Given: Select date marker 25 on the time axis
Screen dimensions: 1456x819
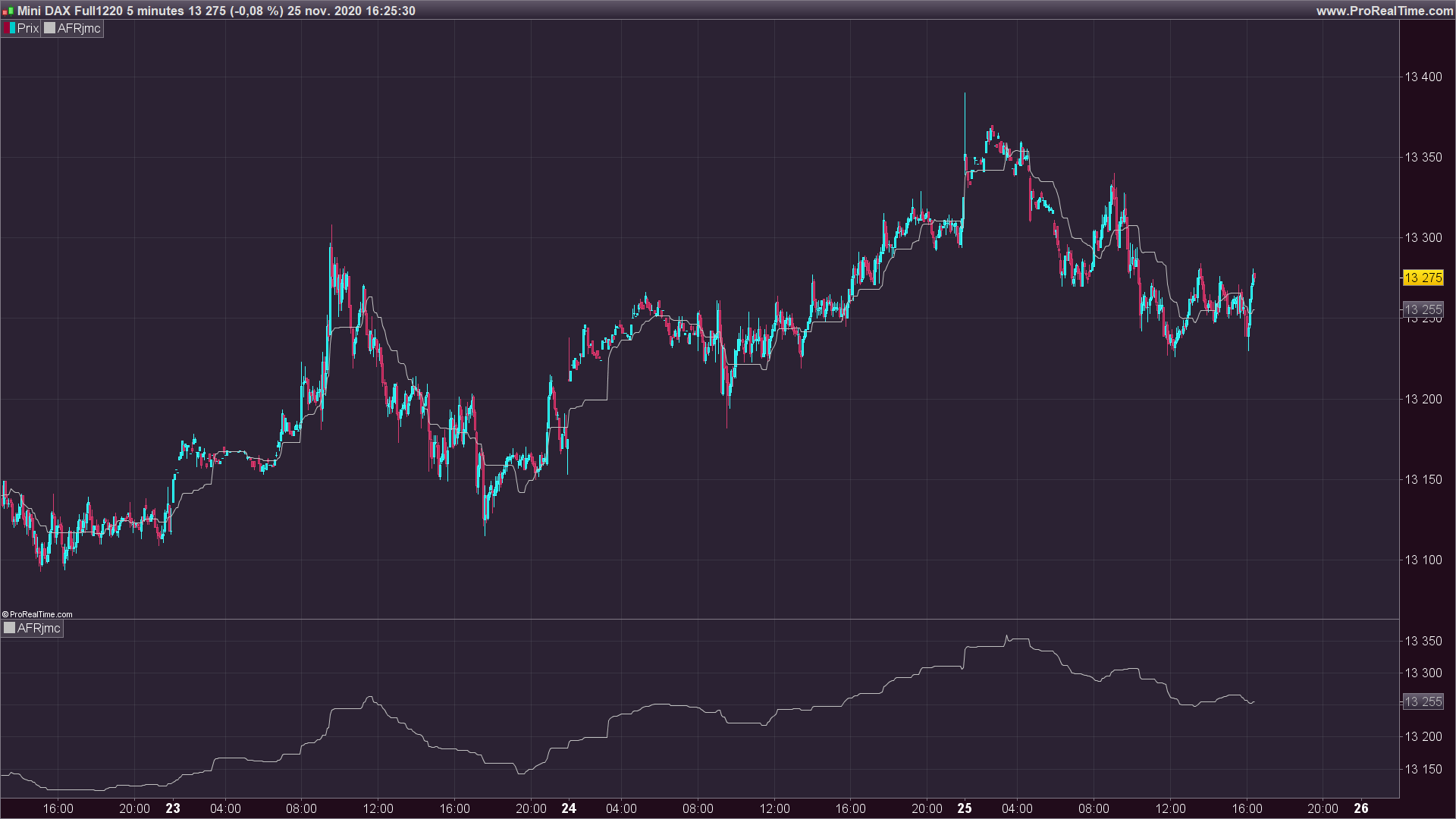Looking at the screenshot, I should 965,808.
